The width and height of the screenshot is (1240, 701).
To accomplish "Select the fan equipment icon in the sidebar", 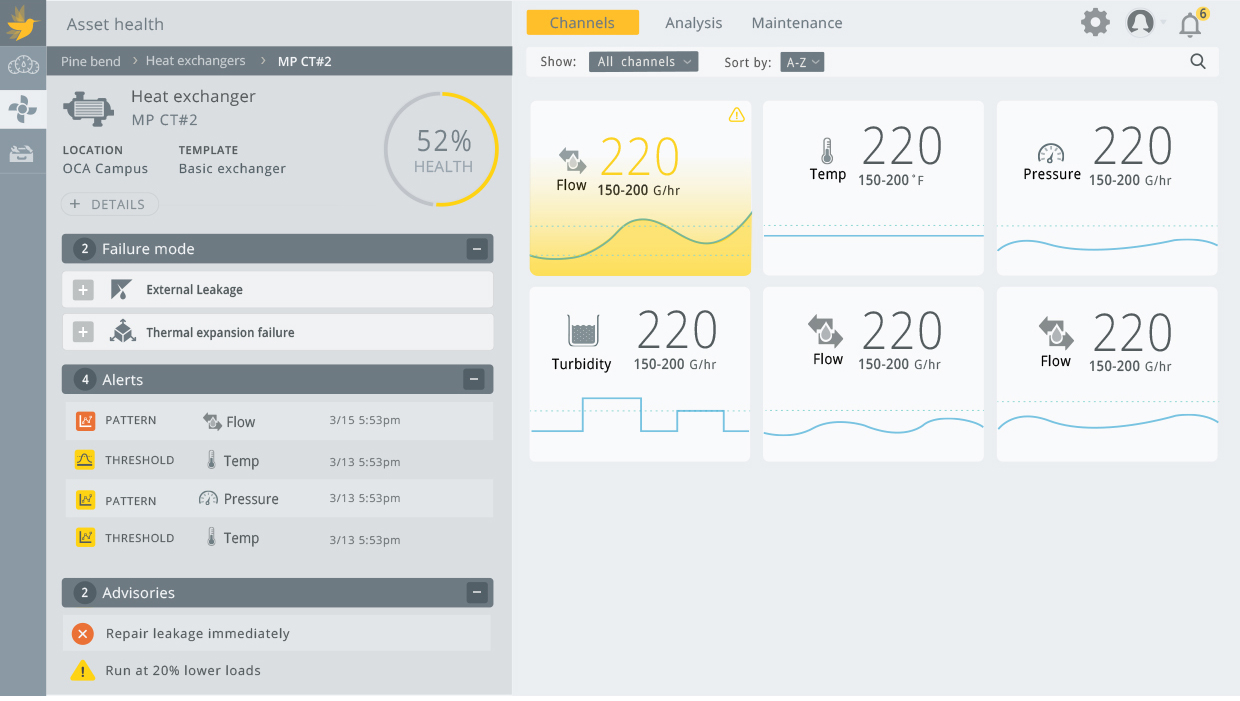I will [x=22, y=108].
